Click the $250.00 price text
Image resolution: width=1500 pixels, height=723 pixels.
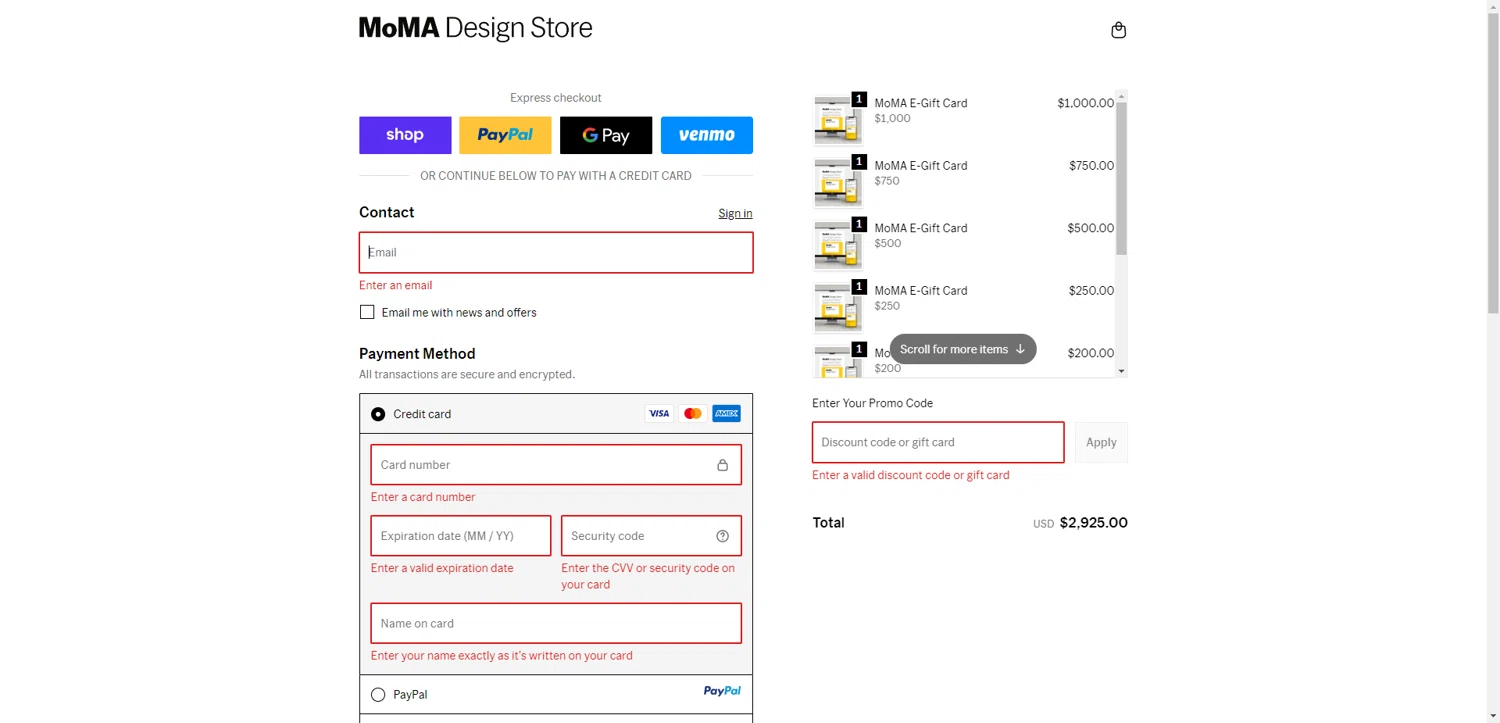1091,291
